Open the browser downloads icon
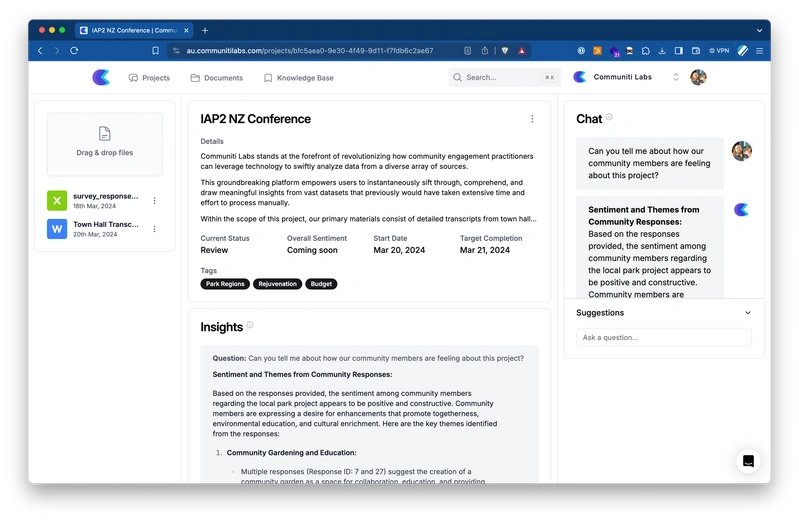Image resolution: width=799 pixels, height=521 pixels. tap(662, 50)
